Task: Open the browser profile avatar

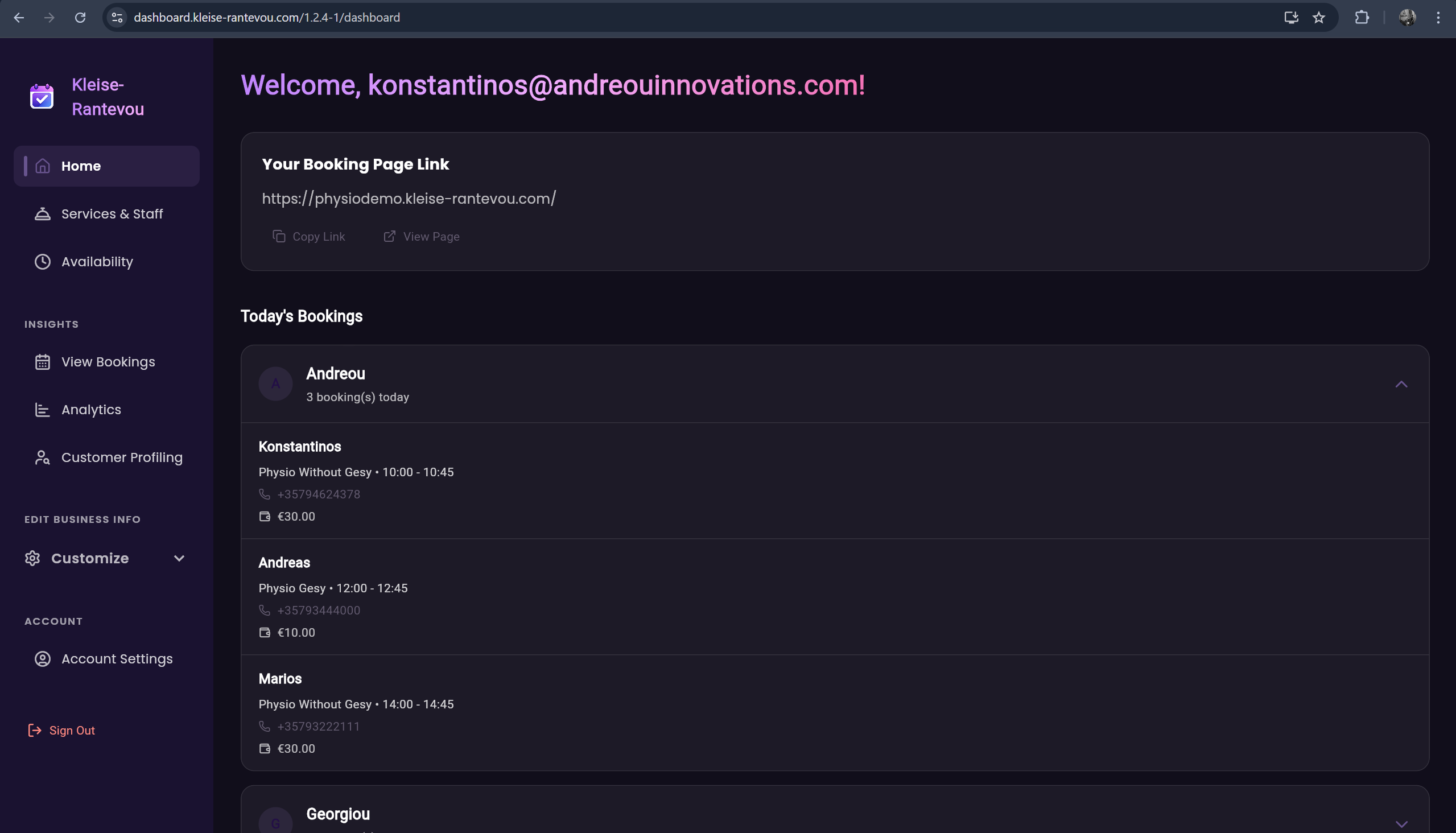Action: coord(1408,18)
